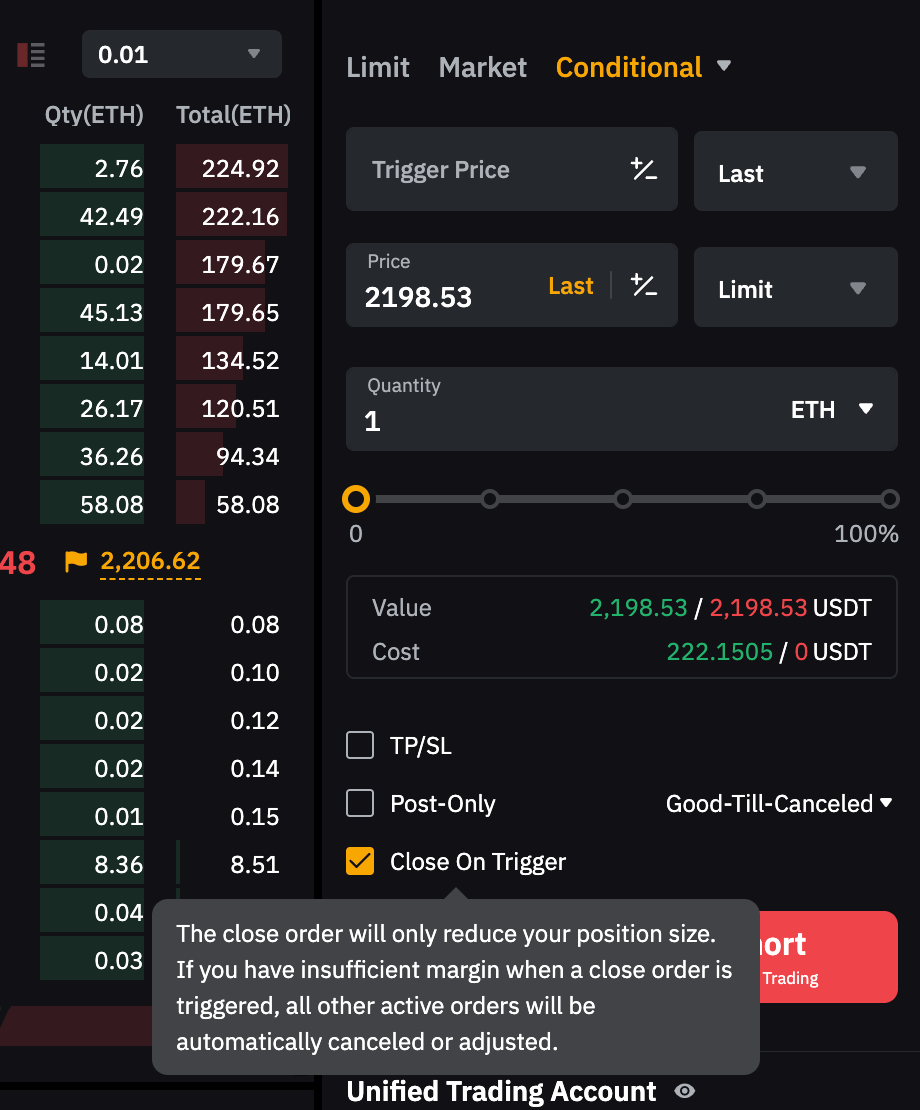Set quantity slider to 100% marker

point(890,499)
